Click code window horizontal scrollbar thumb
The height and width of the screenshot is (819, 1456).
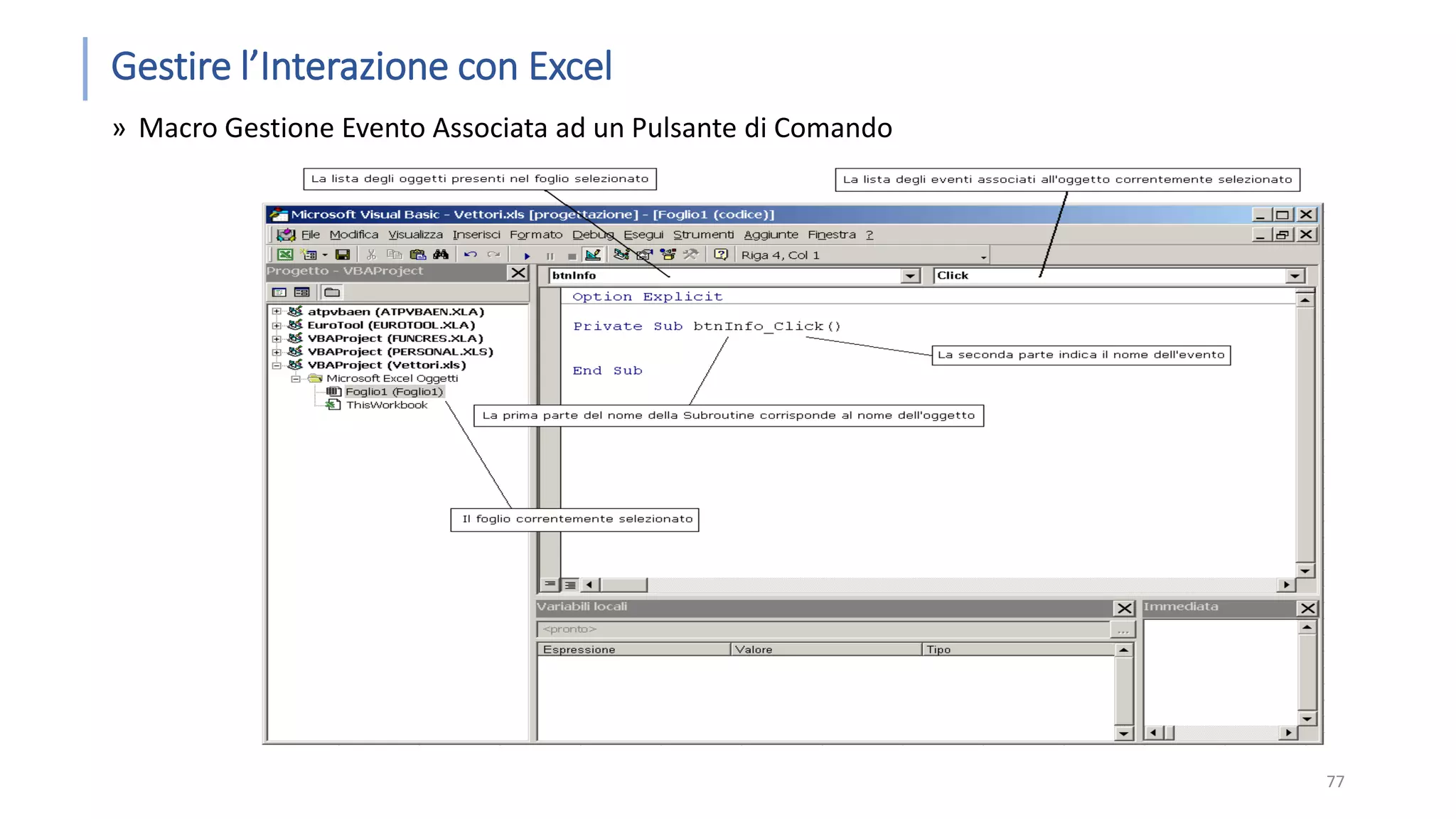(623, 584)
